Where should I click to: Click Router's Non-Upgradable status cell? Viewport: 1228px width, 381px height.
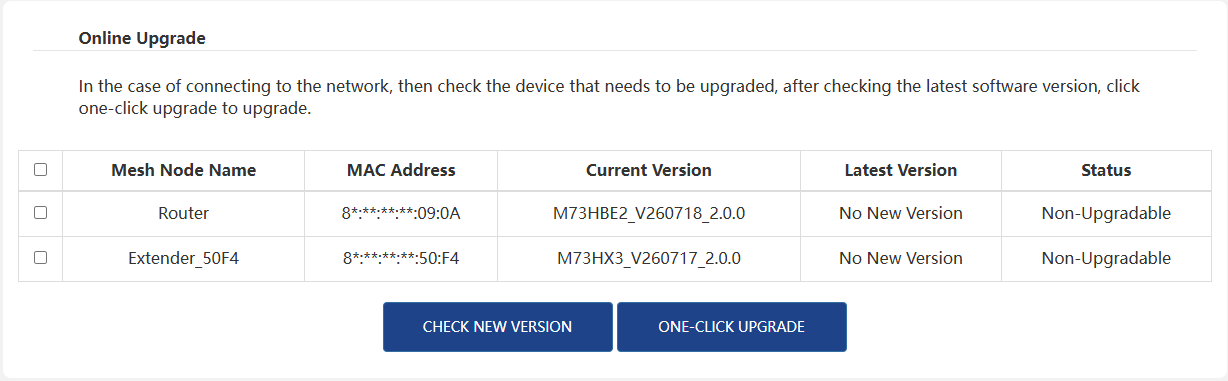pos(1106,213)
